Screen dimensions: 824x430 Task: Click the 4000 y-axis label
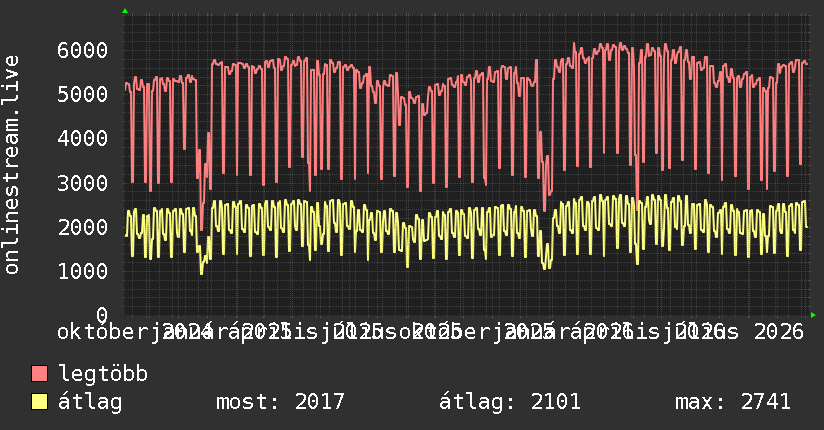tap(83, 139)
